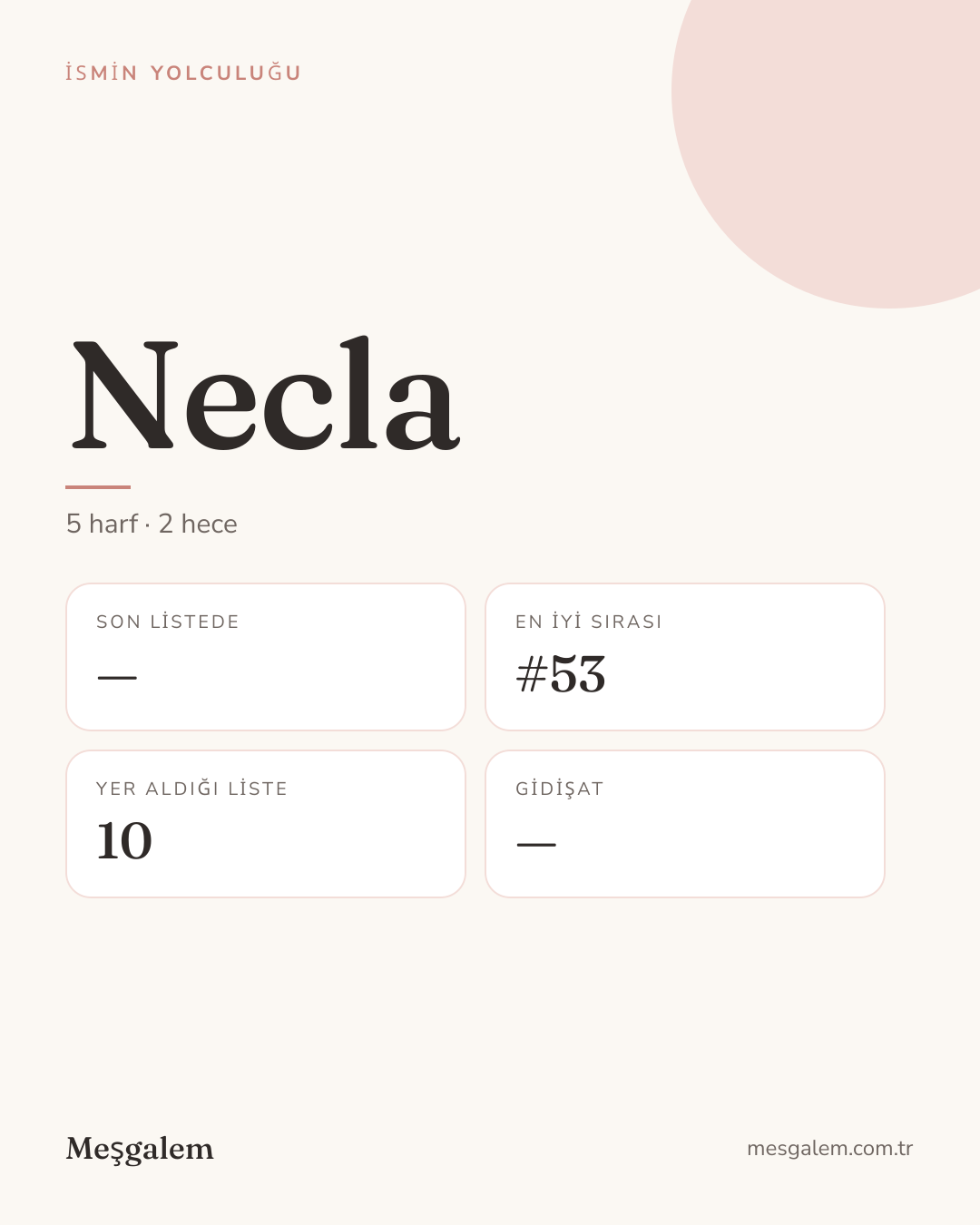Image resolution: width=980 pixels, height=1225 pixels.
Task: Click the İSMİN YOLCULUĞU header label
Action: coord(183,73)
